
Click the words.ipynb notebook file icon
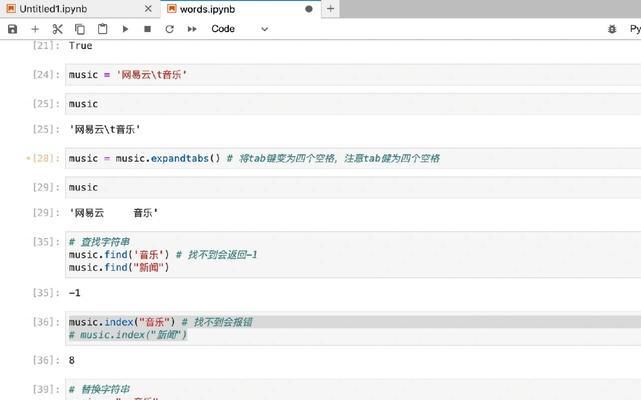(x=172, y=9)
